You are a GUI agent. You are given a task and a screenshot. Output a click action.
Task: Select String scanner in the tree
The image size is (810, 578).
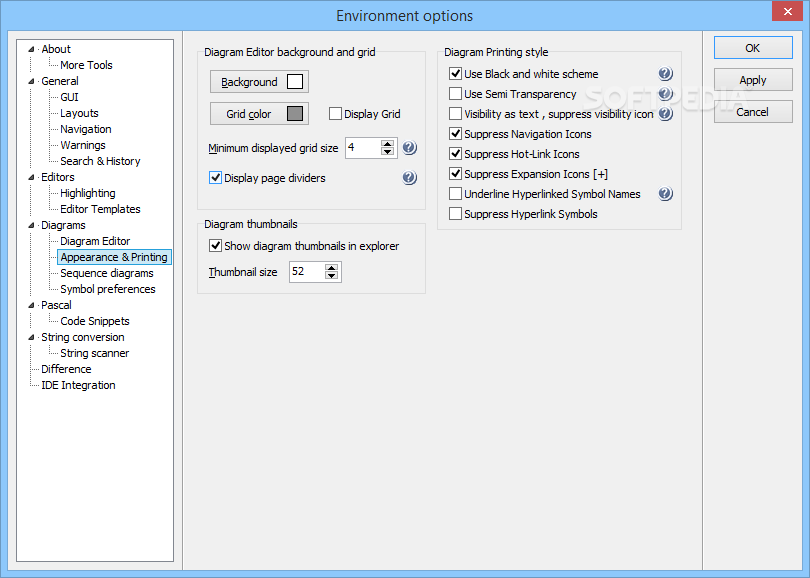click(x=95, y=353)
